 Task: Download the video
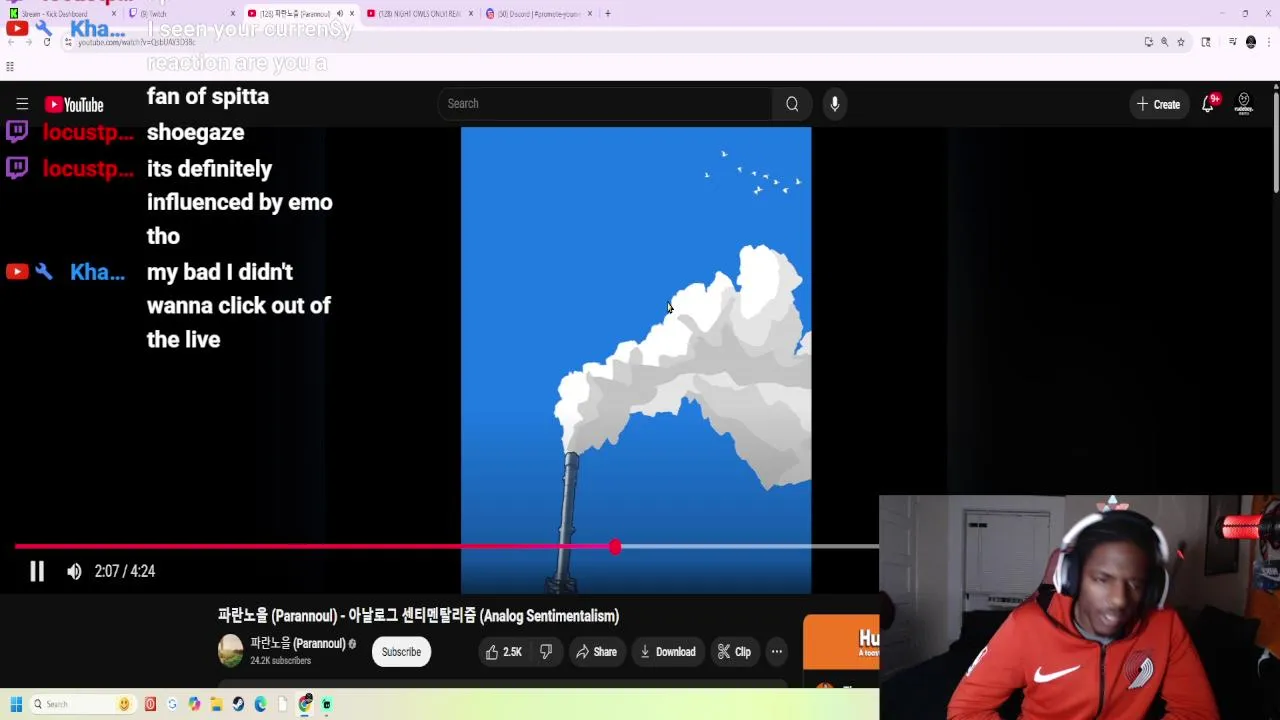pyautogui.click(x=667, y=652)
